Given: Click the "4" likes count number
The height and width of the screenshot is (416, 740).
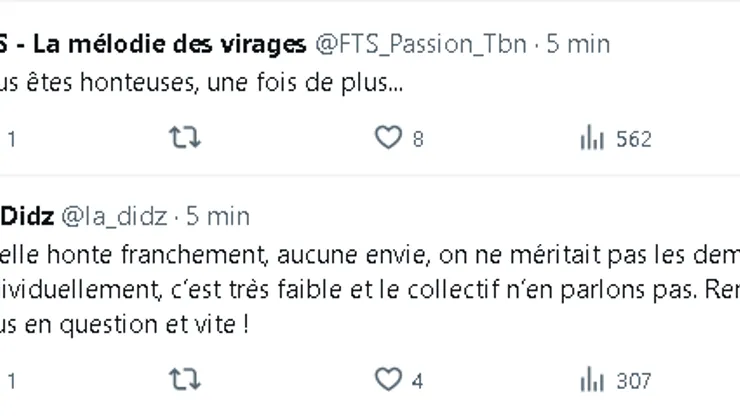Looking at the screenshot, I should click(x=418, y=381).
